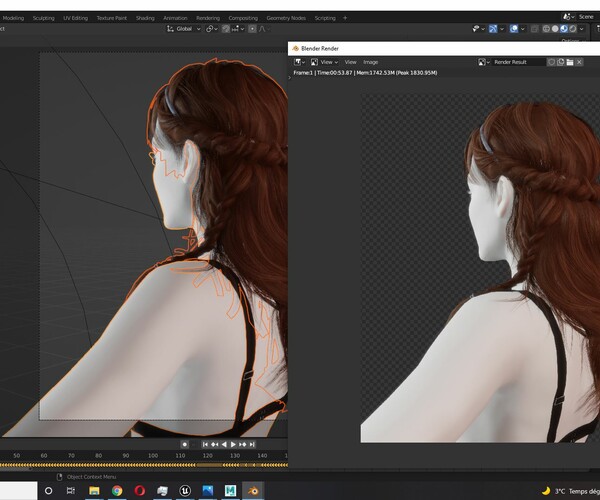Viewport: 600px width, 500px height.
Task: Select Material Preview shading
Action: point(564,29)
